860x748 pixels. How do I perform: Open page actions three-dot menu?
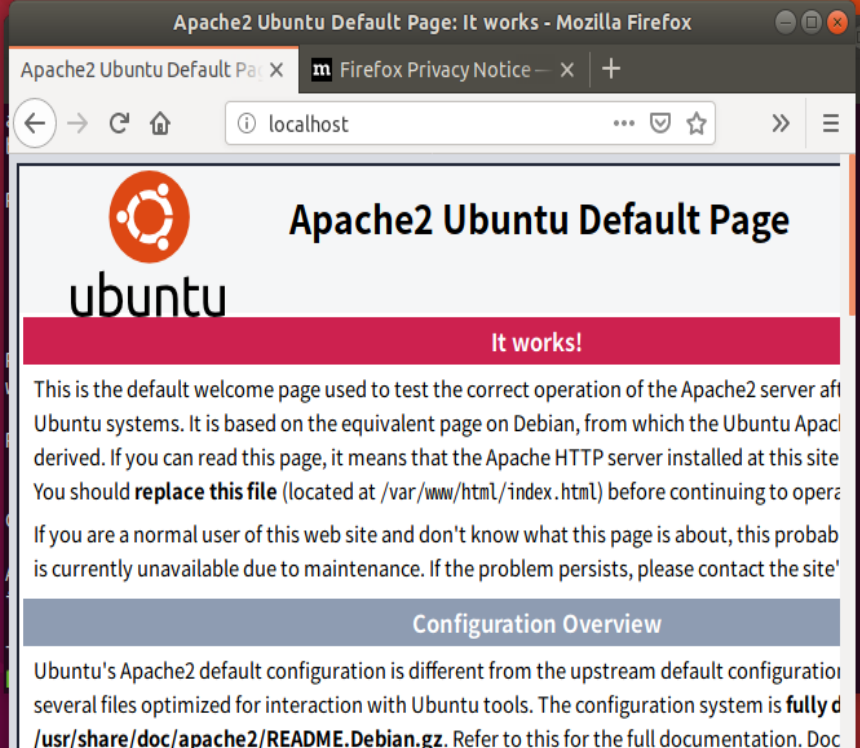pos(624,123)
